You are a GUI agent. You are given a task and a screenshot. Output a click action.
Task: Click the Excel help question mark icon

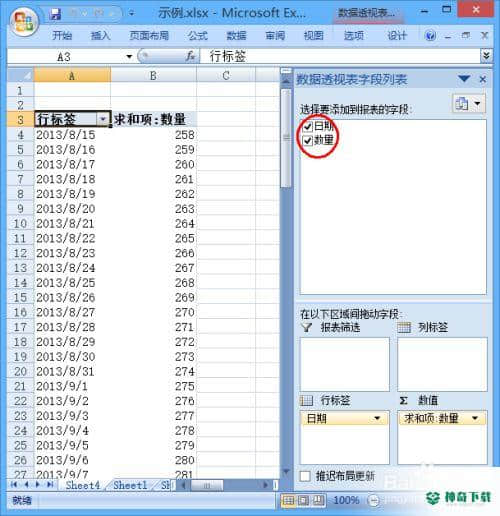(x=430, y=35)
